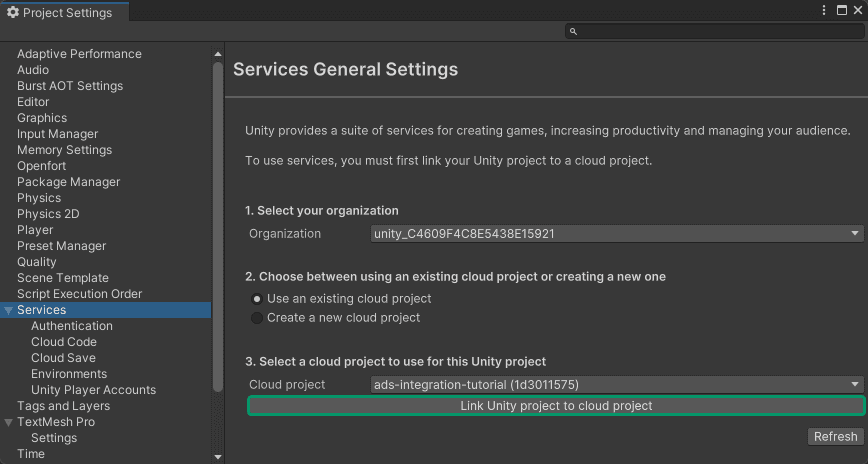Open Package Manager settings
Image resolution: width=868 pixels, height=464 pixels.
(x=68, y=182)
